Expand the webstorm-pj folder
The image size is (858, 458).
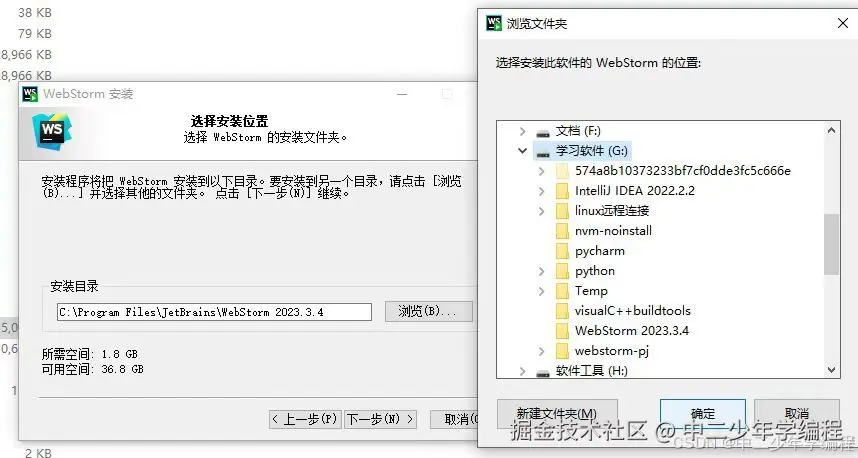point(541,351)
